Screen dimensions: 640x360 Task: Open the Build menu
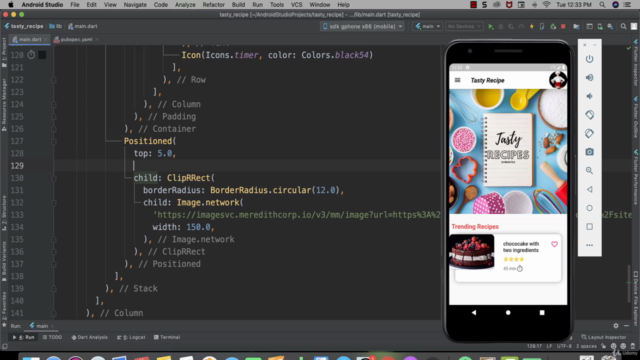pyautogui.click(x=238, y=5)
